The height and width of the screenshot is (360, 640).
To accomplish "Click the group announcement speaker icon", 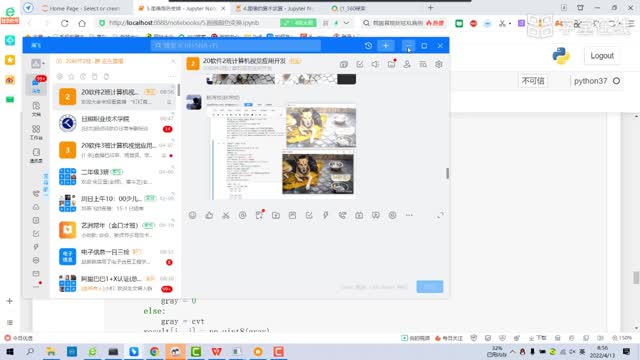I will click(x=375, y=64).
